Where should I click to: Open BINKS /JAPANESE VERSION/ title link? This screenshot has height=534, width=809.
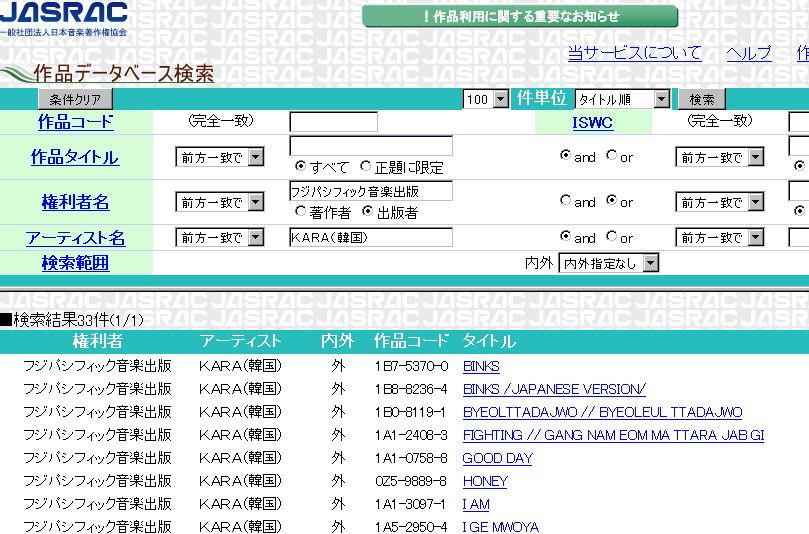tap(554, 389)
